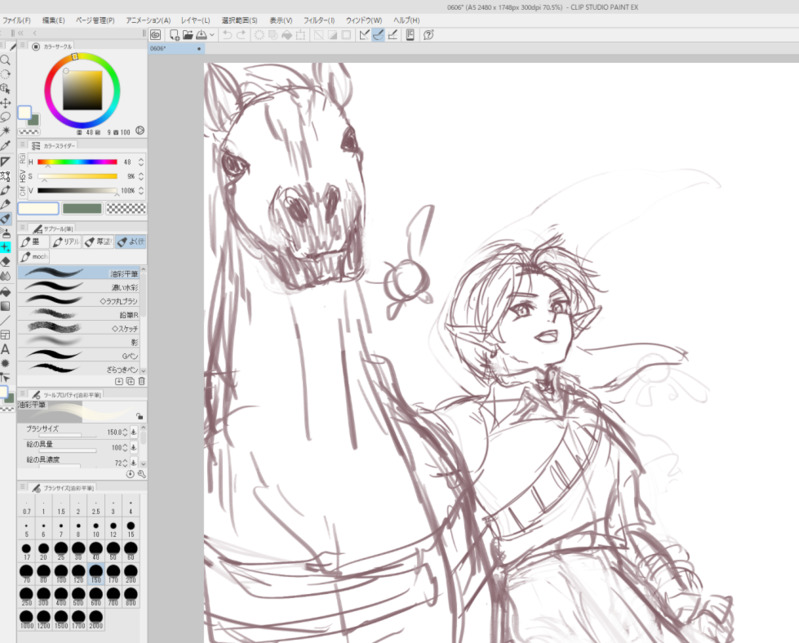Select the Frame border tool

[x=5, y=335]
